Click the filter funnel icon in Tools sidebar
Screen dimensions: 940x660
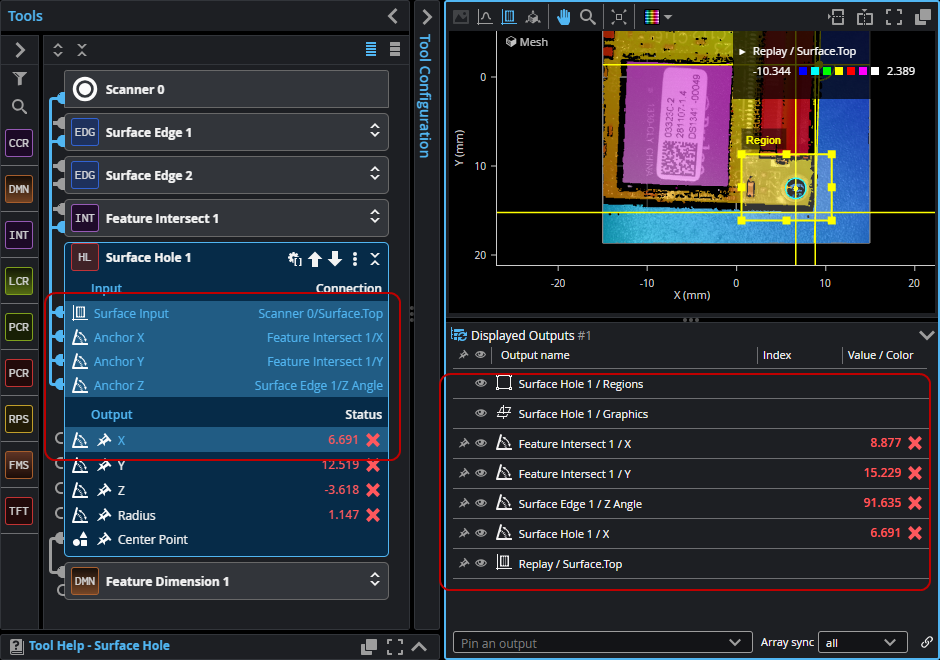(x=19, y=79)
